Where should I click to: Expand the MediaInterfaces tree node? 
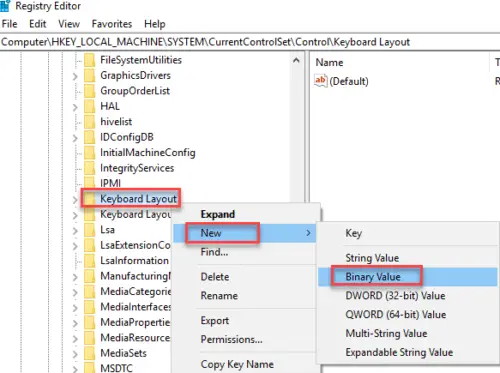pyautogui.click(x=75, y=308)
